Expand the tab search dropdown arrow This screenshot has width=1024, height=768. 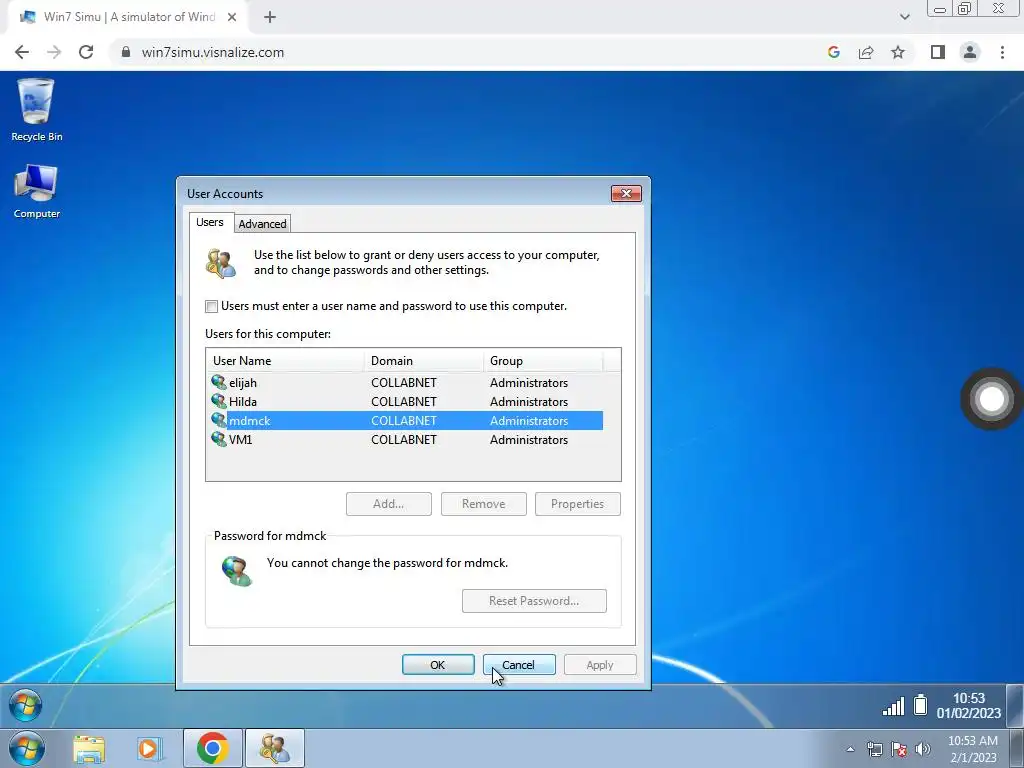[904, 17]
